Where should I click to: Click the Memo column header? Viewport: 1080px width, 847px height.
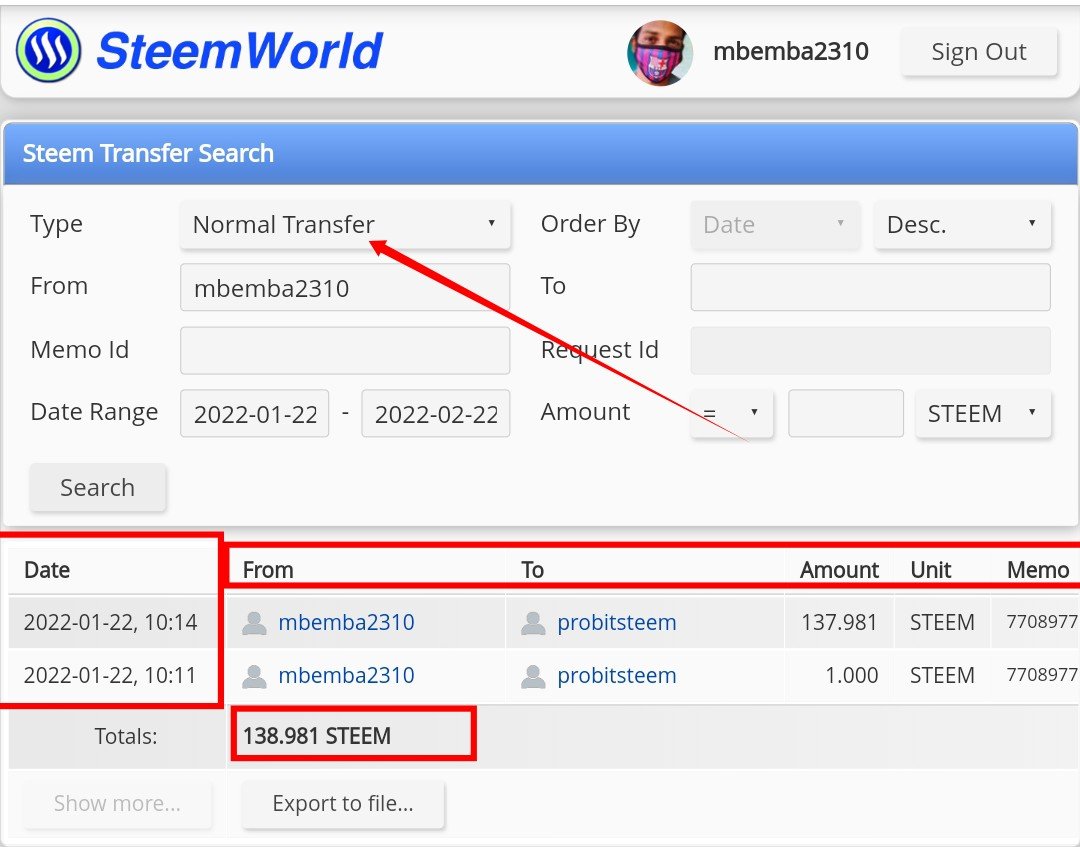tap(1038, 570)
